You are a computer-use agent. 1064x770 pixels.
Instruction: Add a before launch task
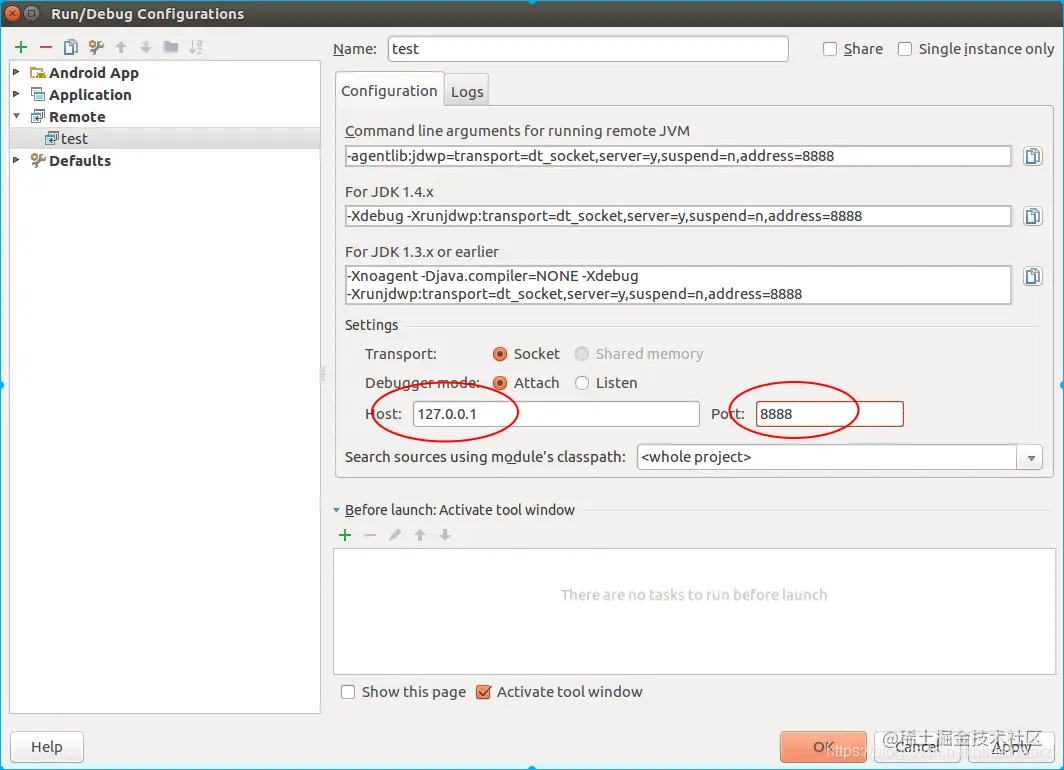tap(345, 535)
